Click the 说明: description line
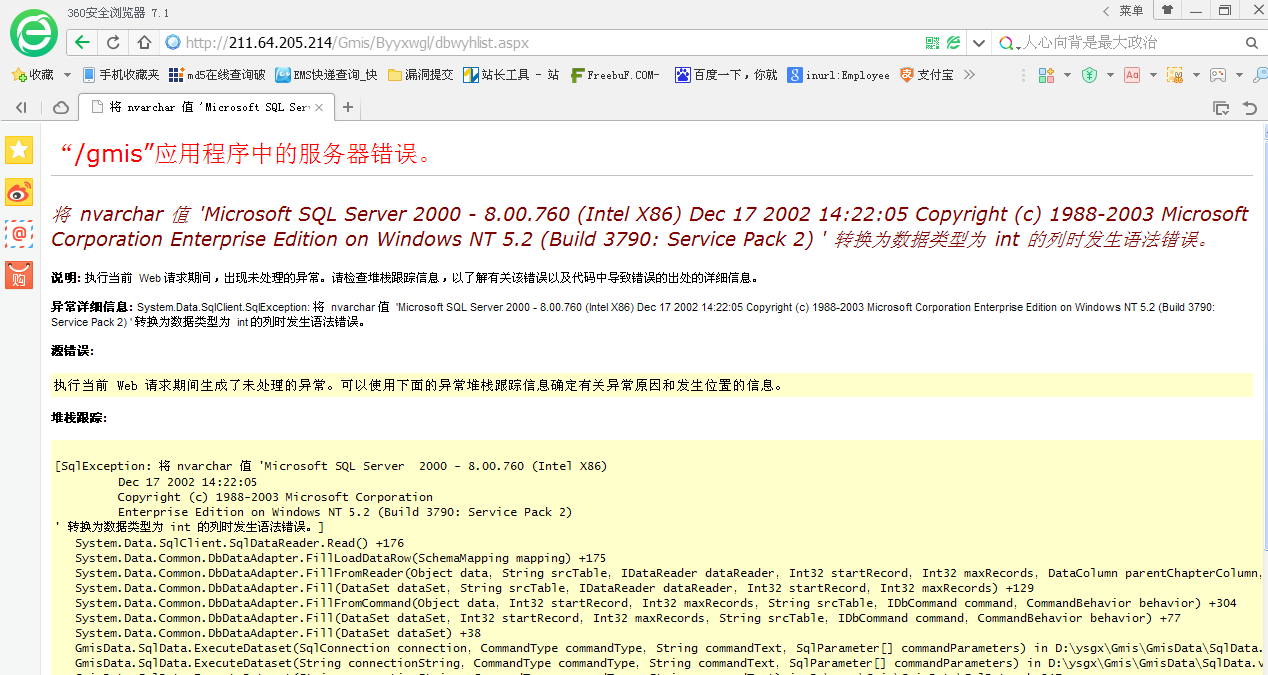This screenshot has width=1268, height=675. [x=405, y=278]
